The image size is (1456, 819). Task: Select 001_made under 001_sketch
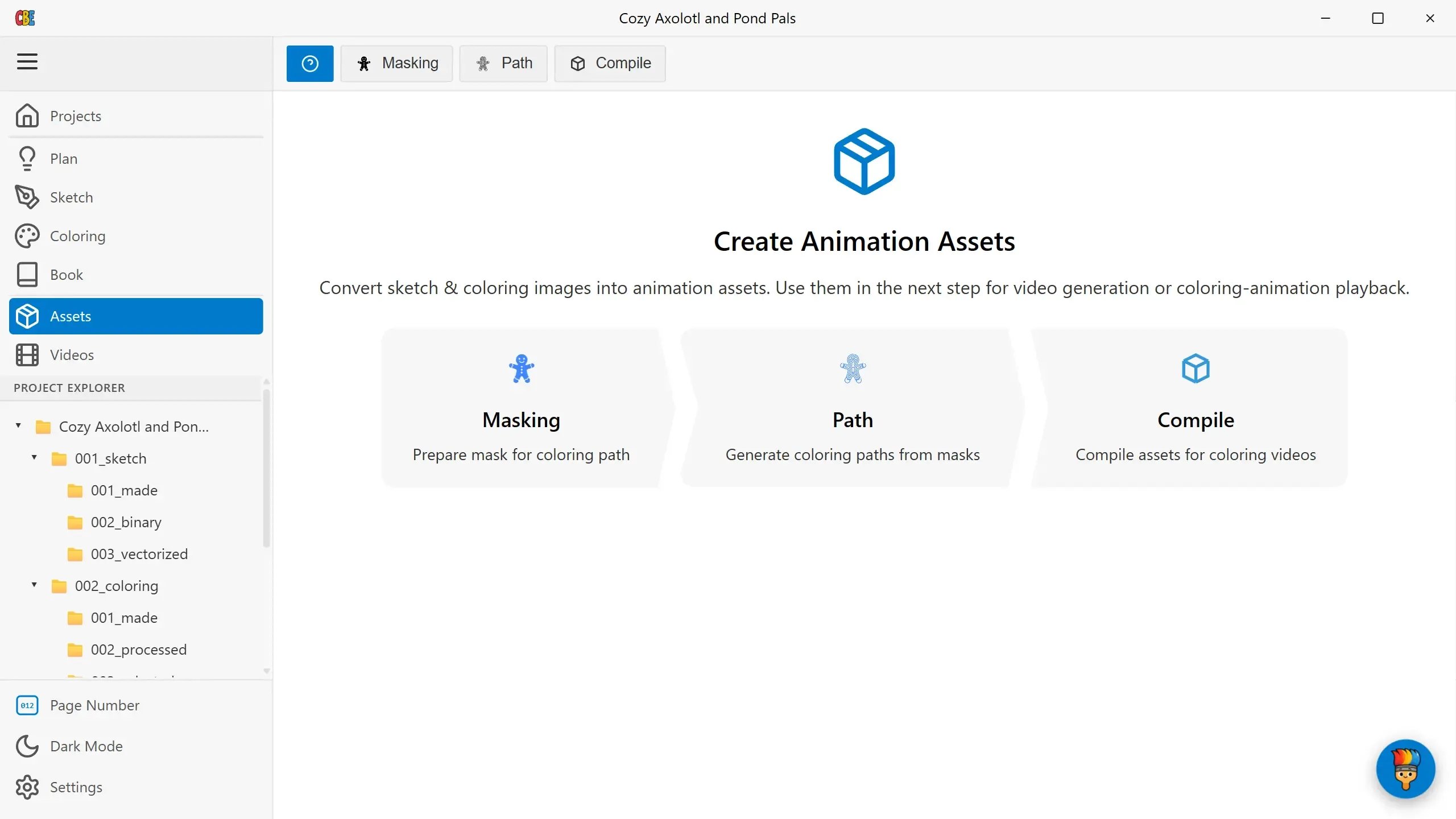124,490
